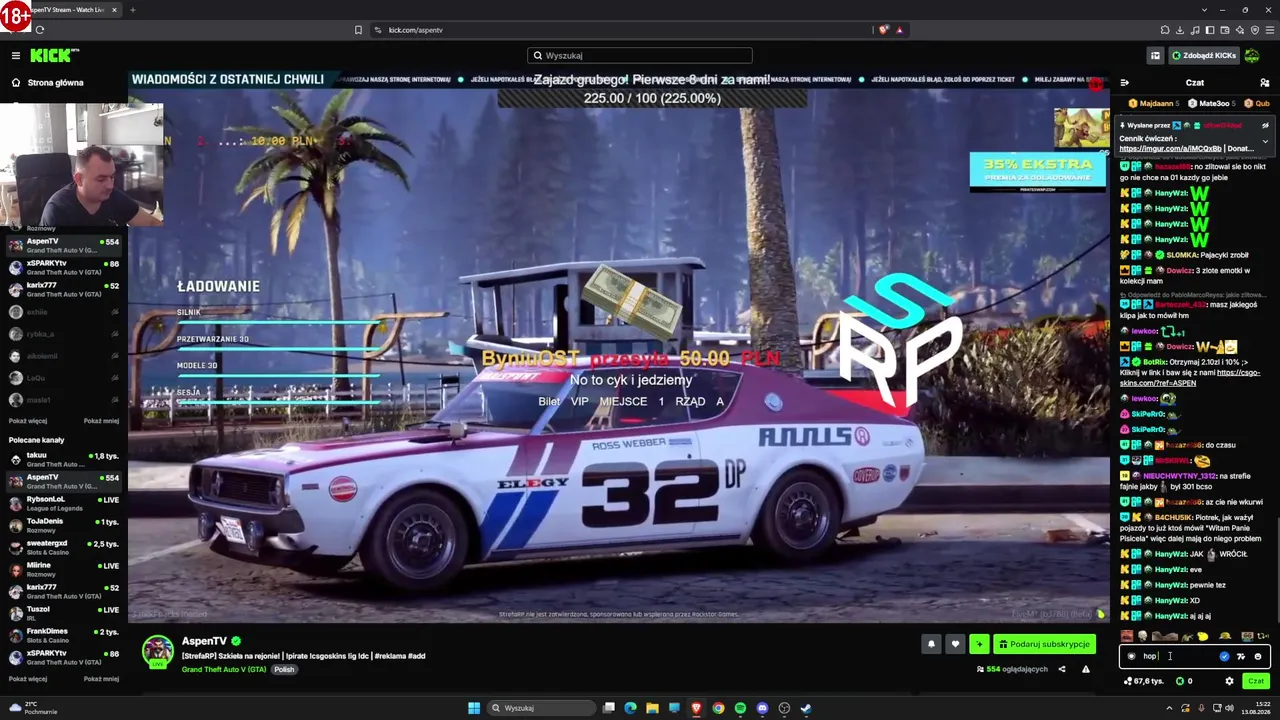
Task: Click Podaruj subskrypcje button
Action: (x=1044, y=644)
